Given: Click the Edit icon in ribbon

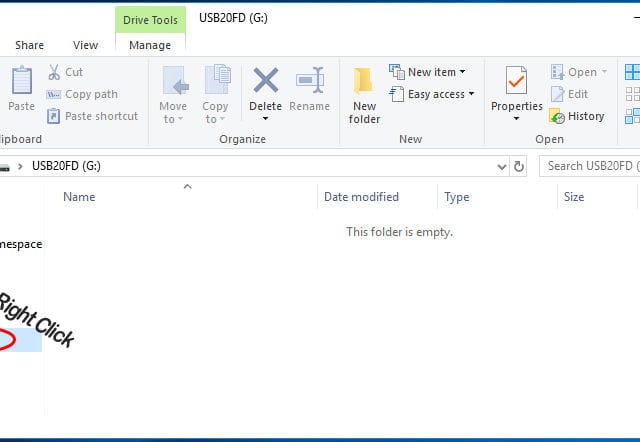Looking at the screenshot, I should pos(557,94).
